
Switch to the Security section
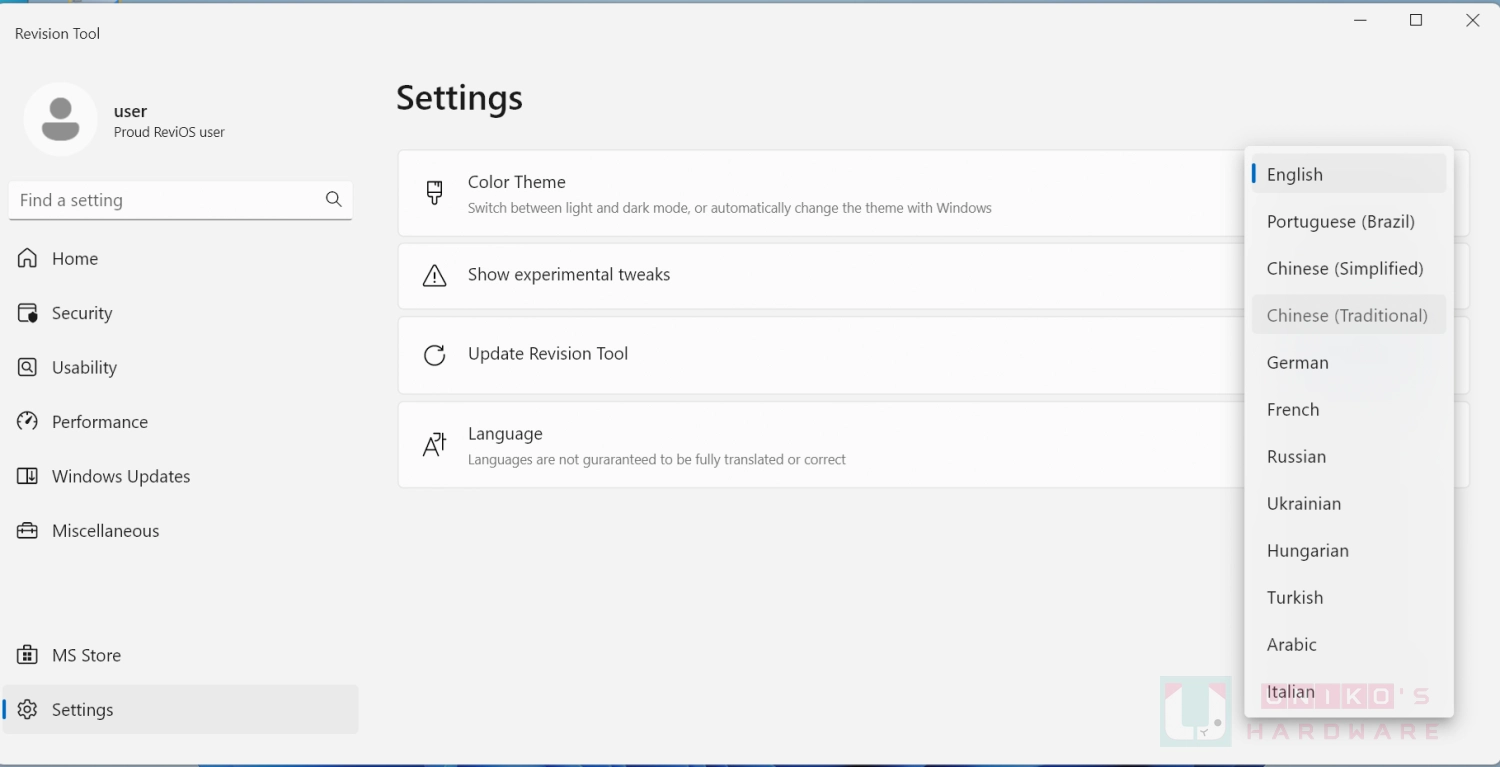82,312
